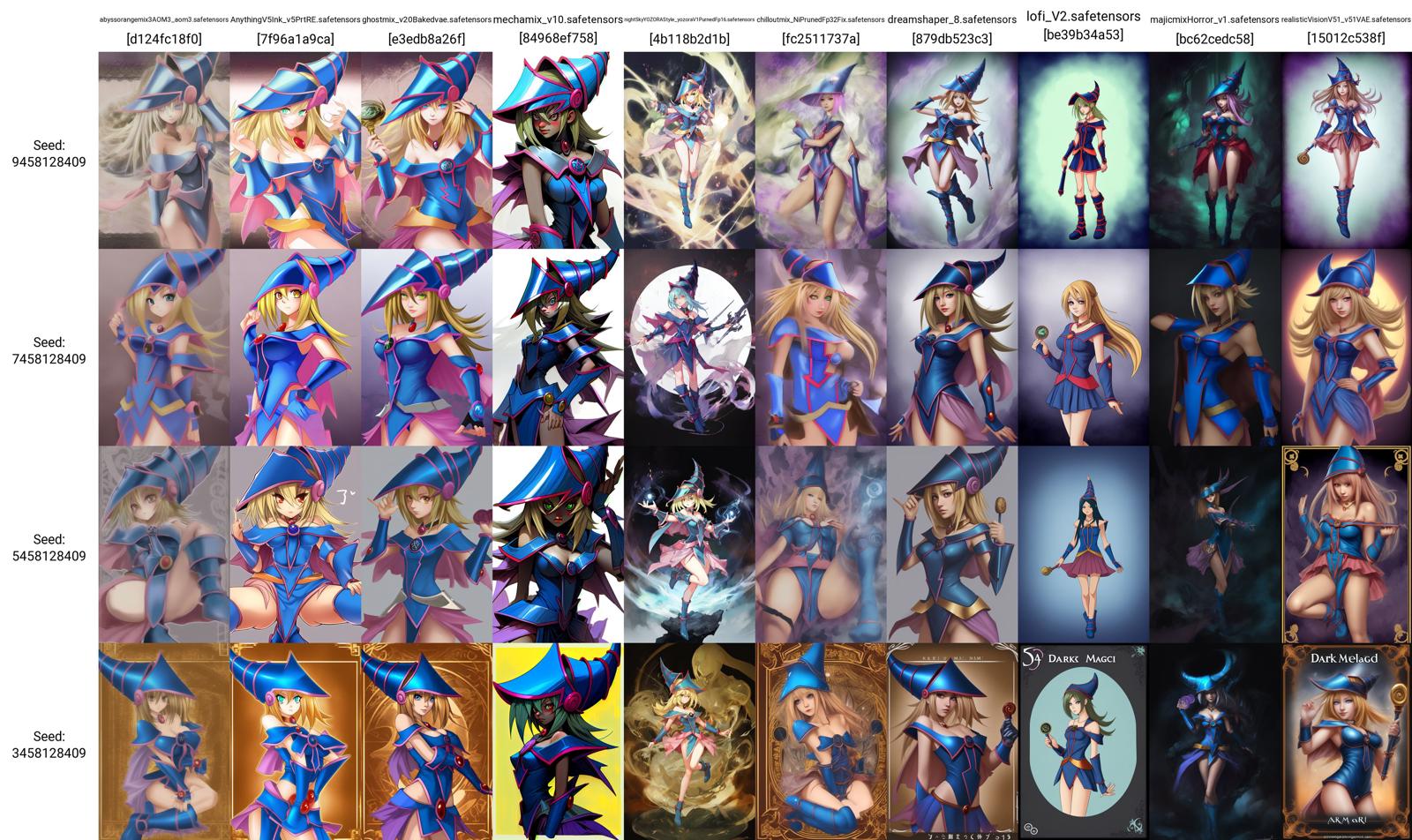Open the AnythingV5Ink image for seed 5458128409
Viewport: 1412px width, 840px height.
(x=296, y=544)
